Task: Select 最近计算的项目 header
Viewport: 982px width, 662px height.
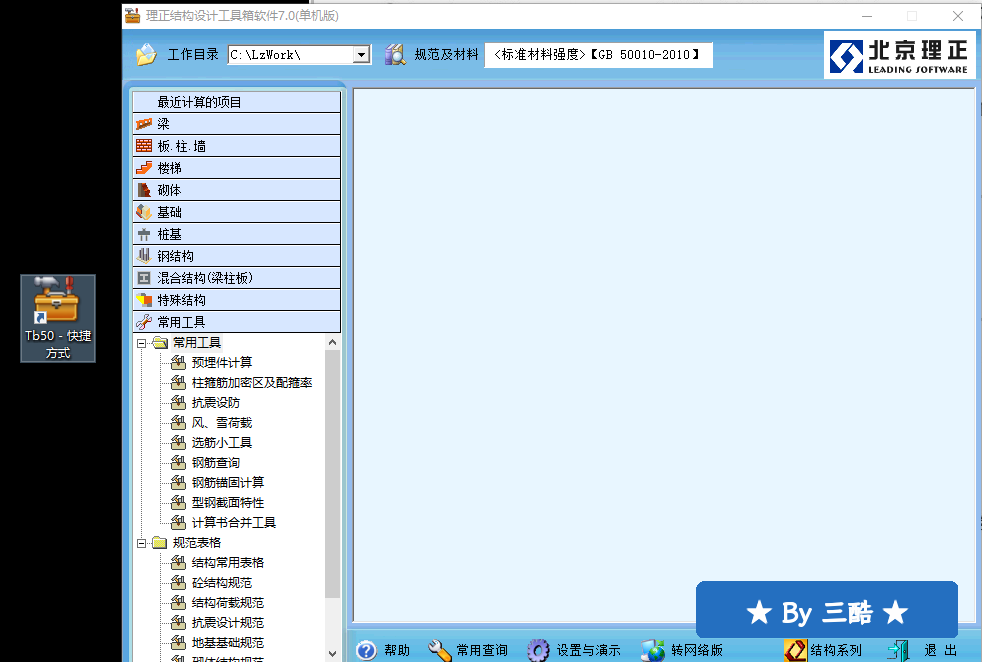Action: point(236,101)
